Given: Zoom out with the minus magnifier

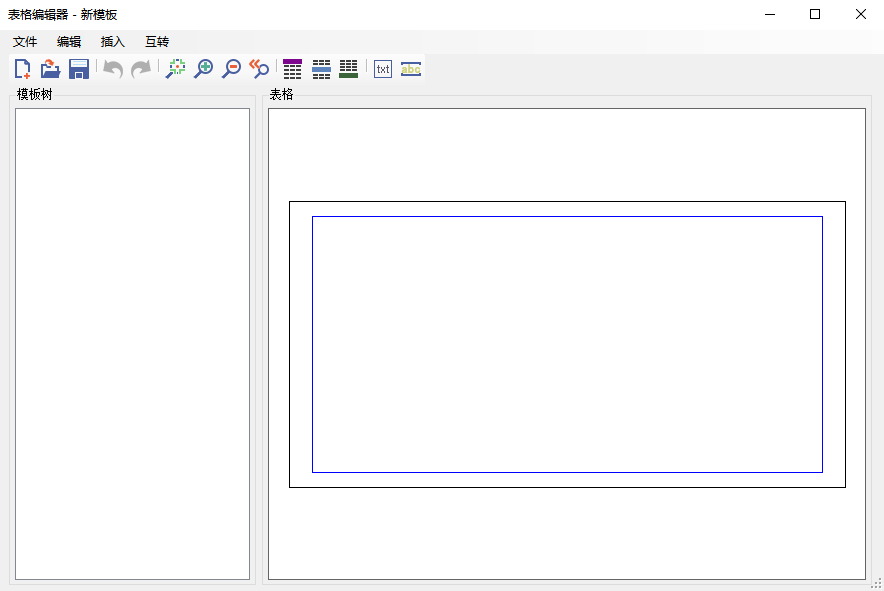Looking at the screenshot, I should coord(231,69).
